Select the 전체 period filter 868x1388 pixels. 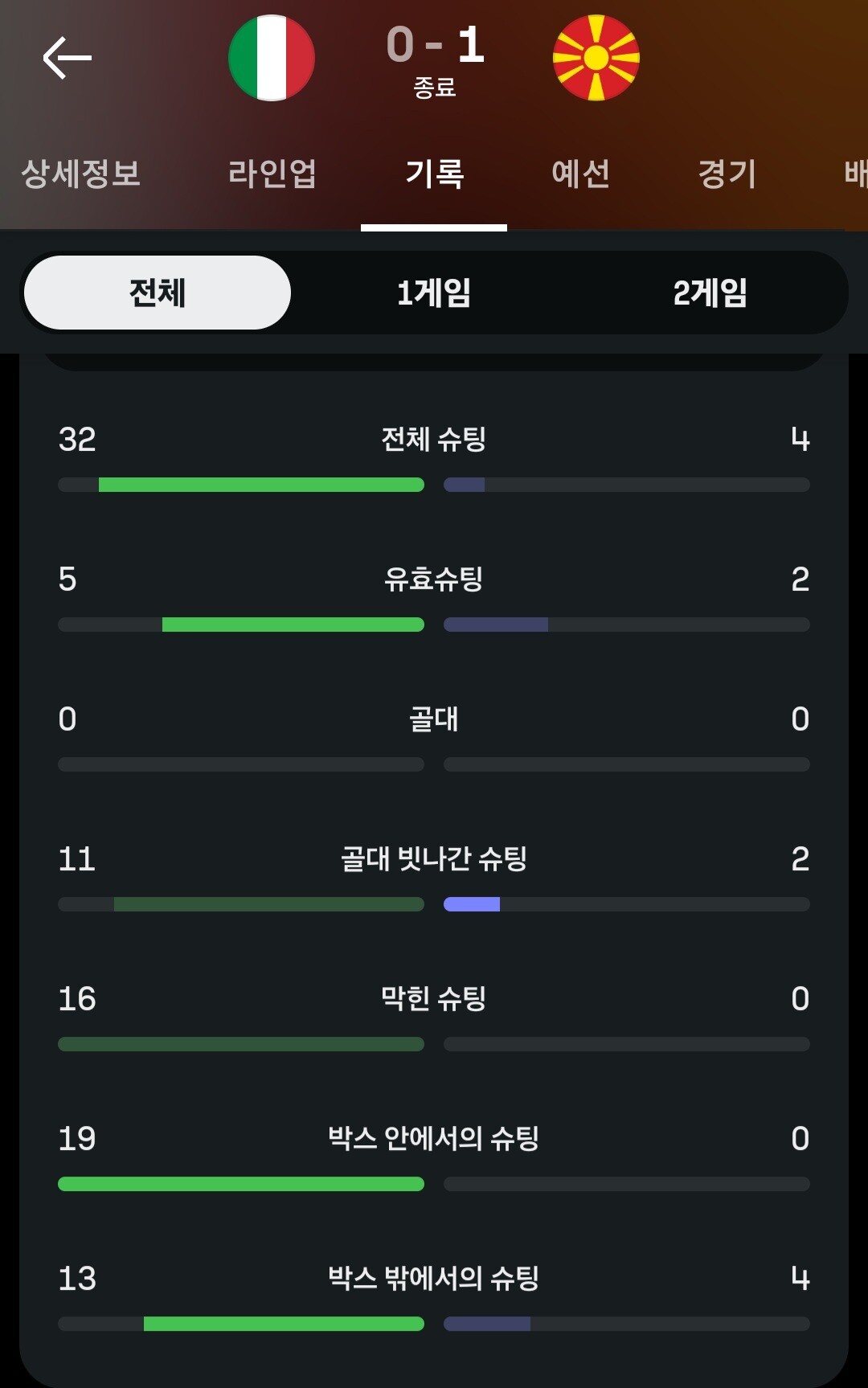pos(158,293)
